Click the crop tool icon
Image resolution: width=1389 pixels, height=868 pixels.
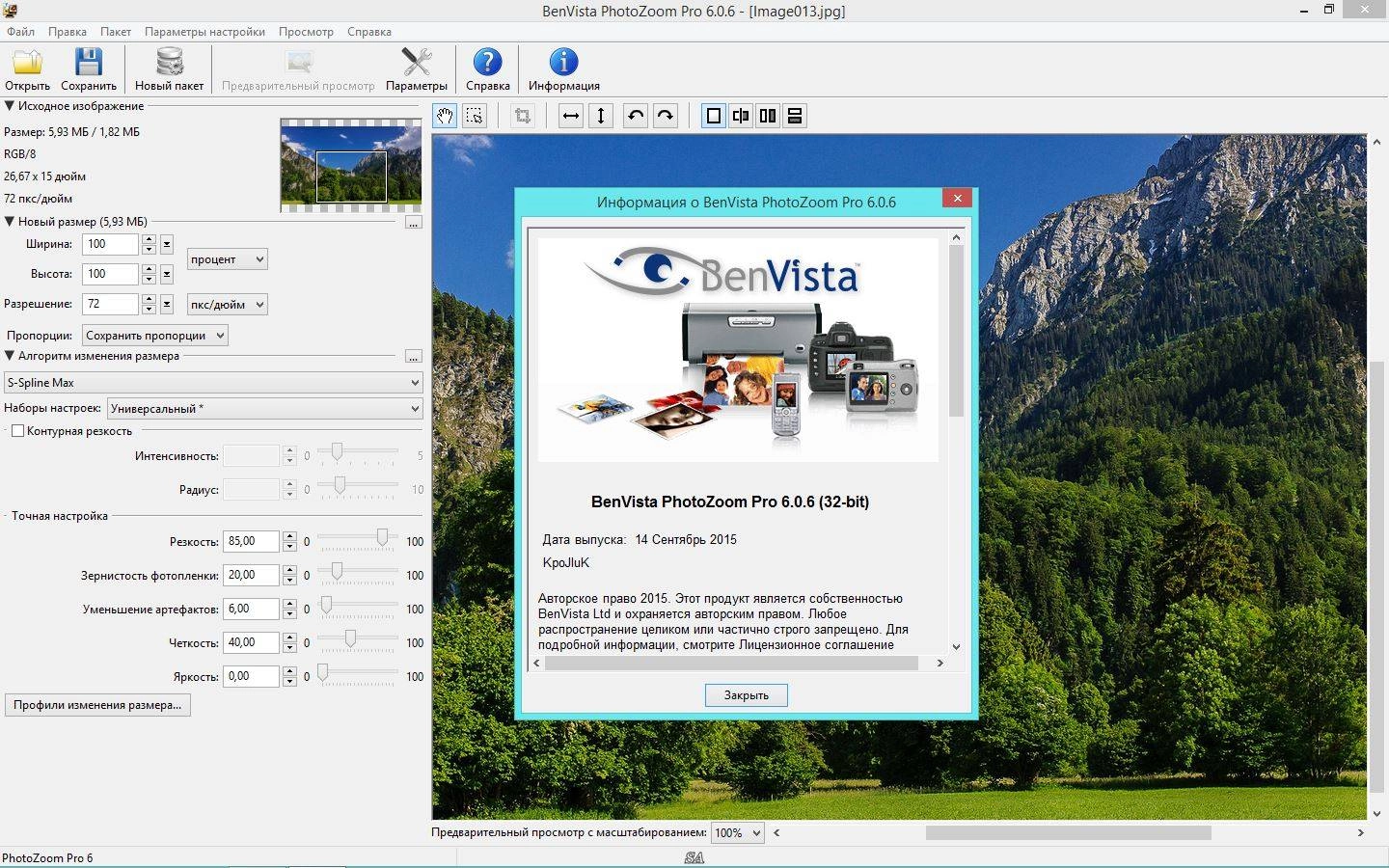coord(523,116)
